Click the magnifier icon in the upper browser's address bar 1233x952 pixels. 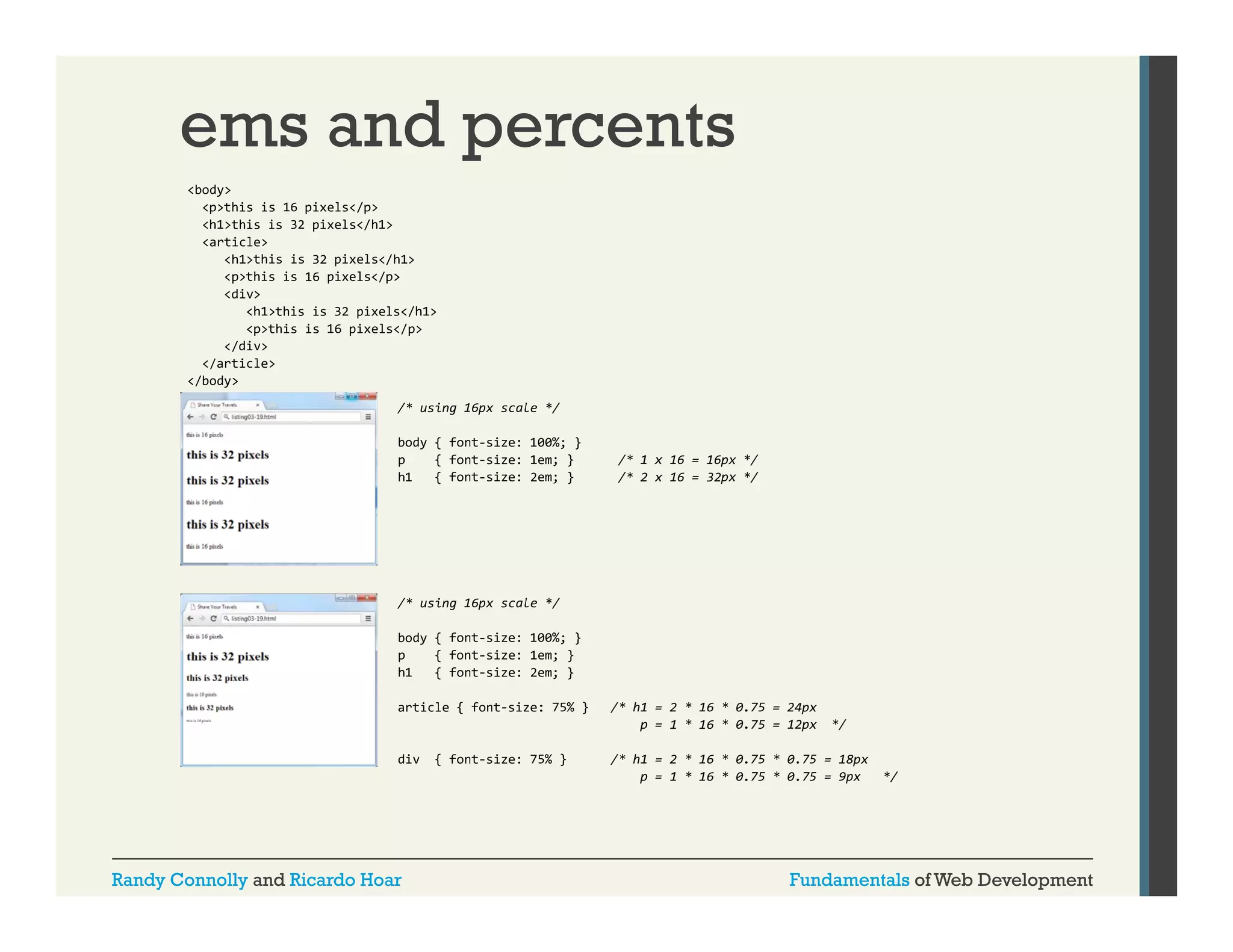226,416
